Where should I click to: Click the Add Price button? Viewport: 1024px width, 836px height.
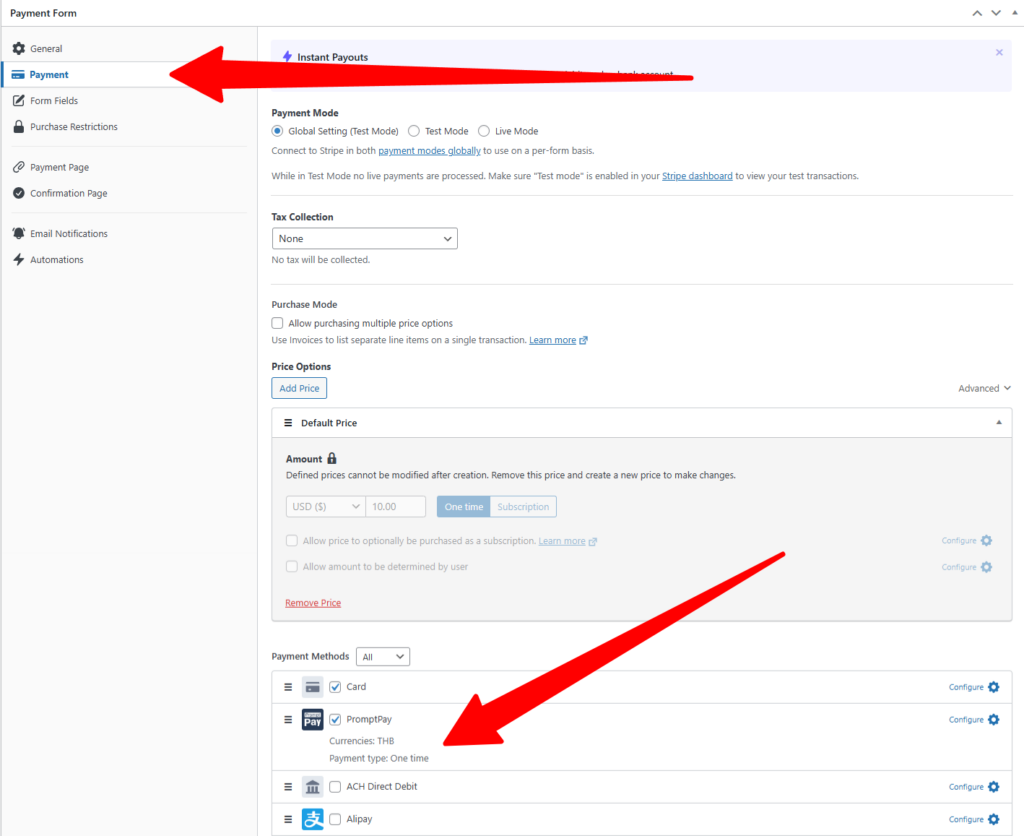click(299, 388)
